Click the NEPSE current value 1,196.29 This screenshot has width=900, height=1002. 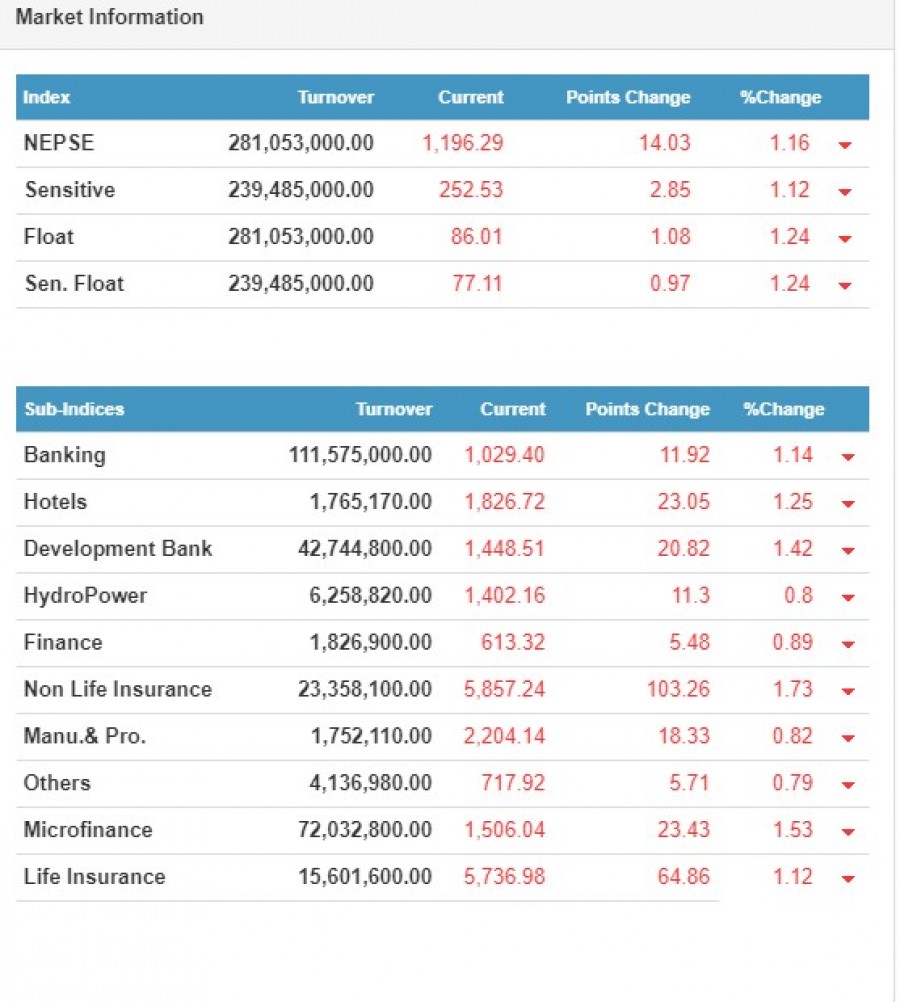click(462, 143)
